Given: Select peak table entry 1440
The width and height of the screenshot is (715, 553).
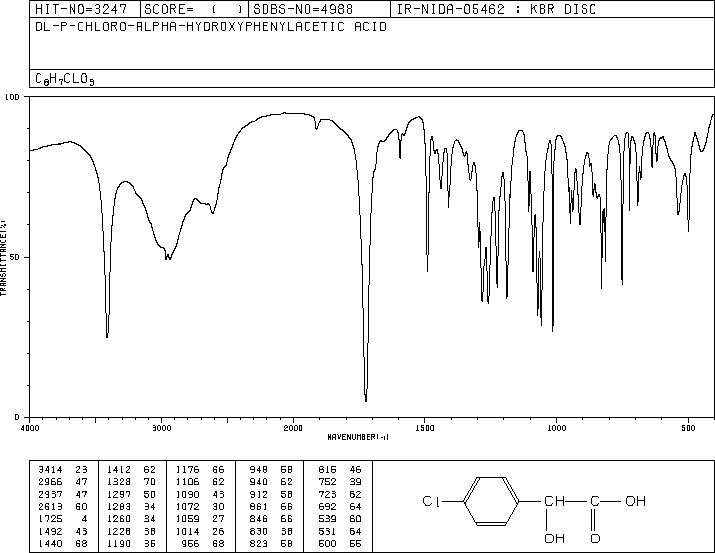Looking at the screenshot, I should pyautogui.click(x=62, y=544).
